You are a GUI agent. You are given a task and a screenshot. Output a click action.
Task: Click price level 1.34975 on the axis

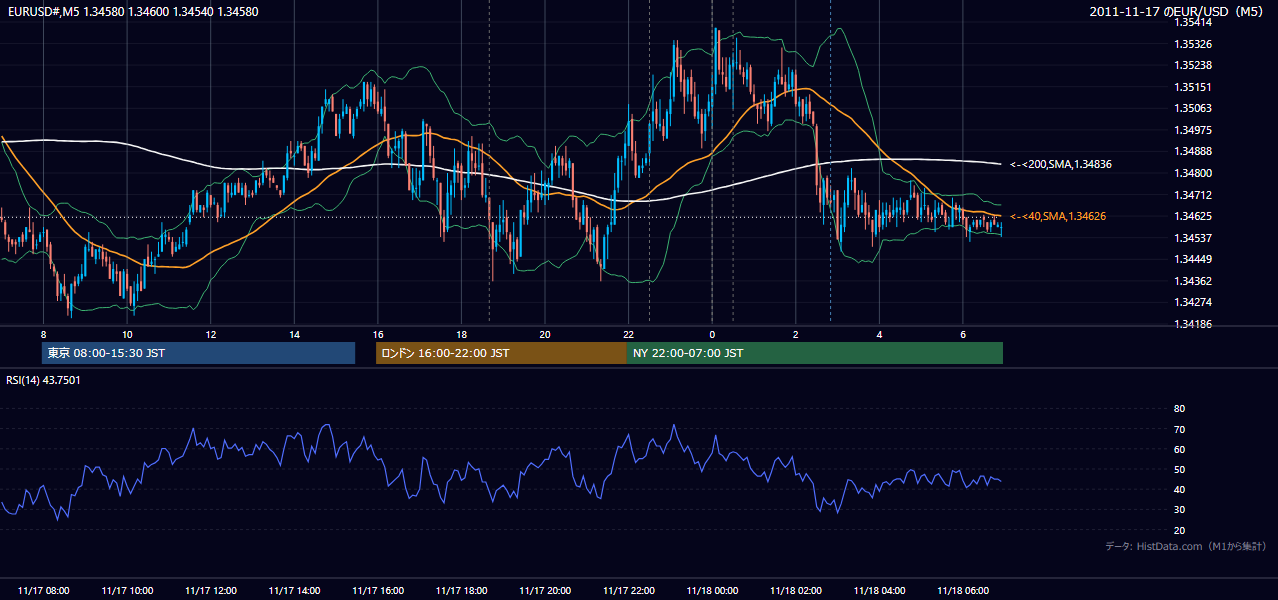point(1193,130)
